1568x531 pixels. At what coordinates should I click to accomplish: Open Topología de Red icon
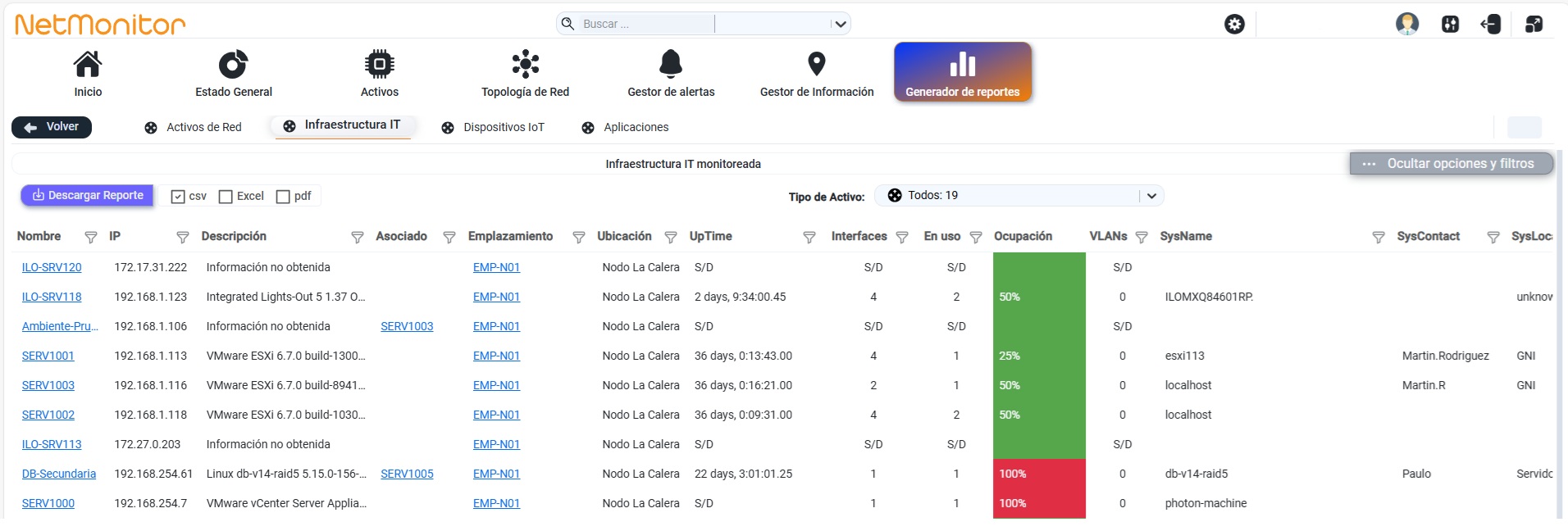[525, 64]
